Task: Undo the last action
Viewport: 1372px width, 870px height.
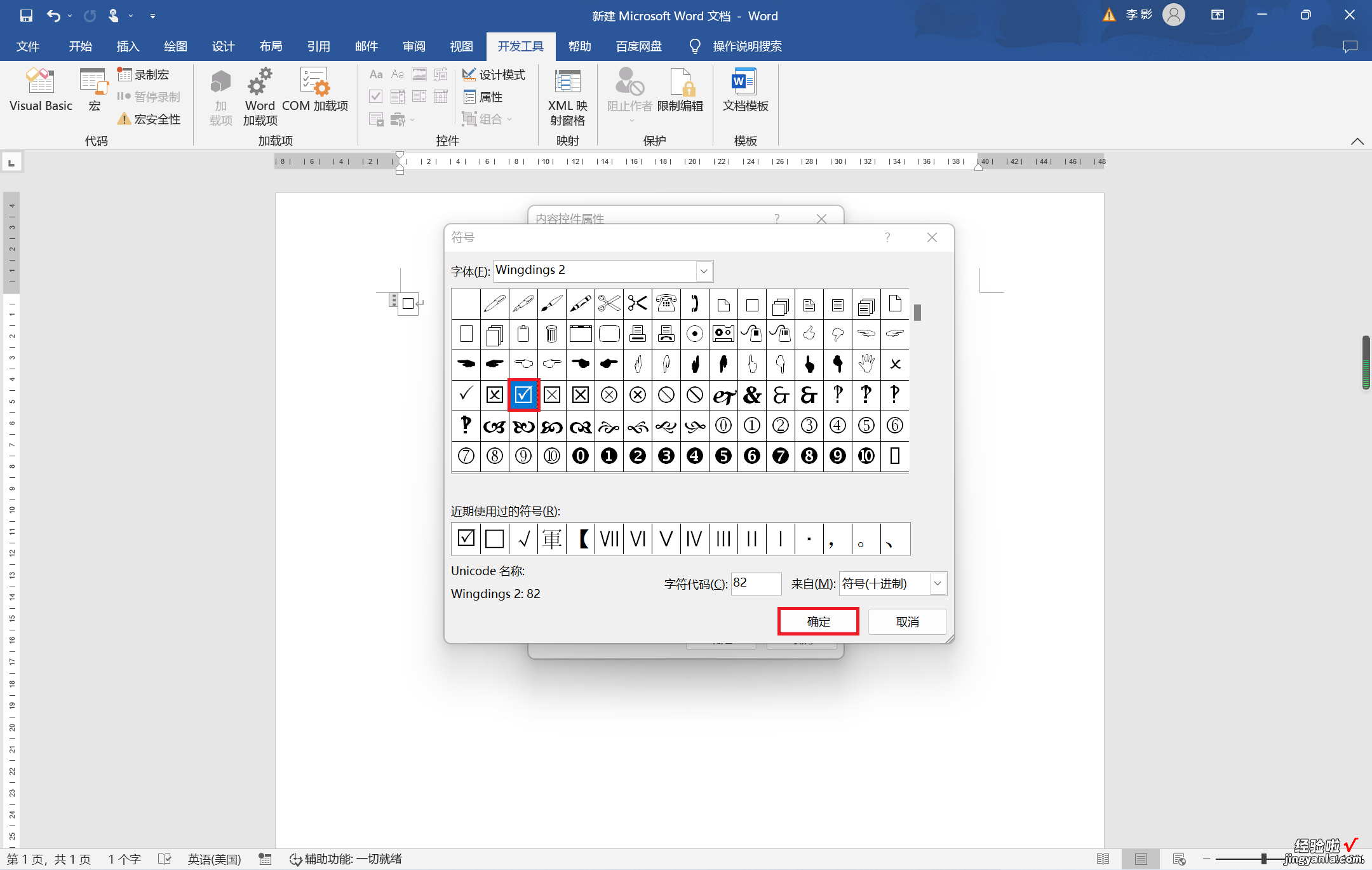Action: [x=53, y=15]
